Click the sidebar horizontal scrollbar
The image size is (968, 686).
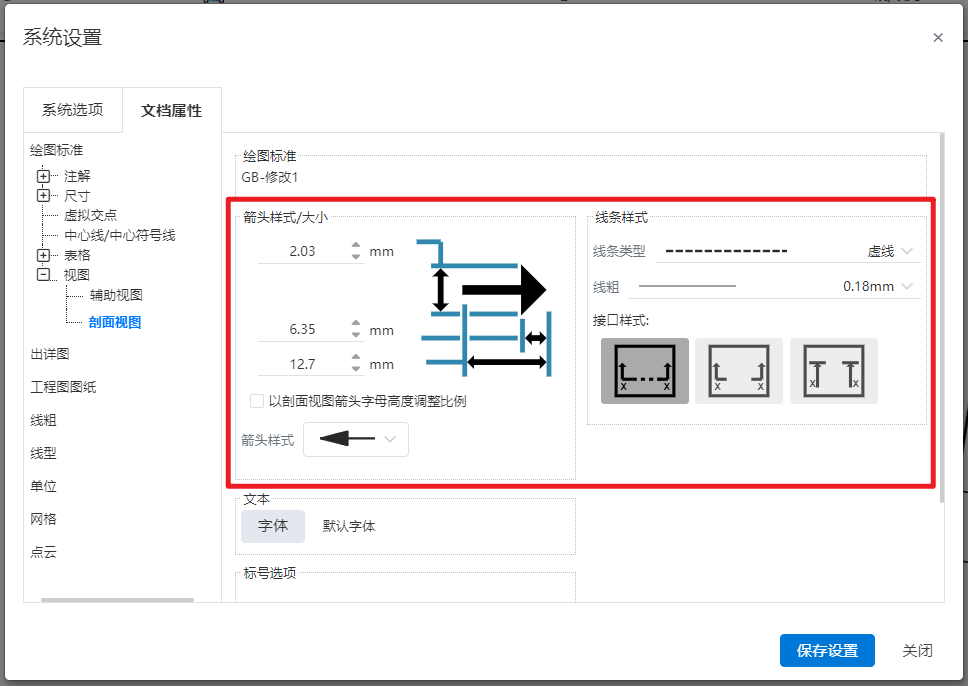click(117, 600)
